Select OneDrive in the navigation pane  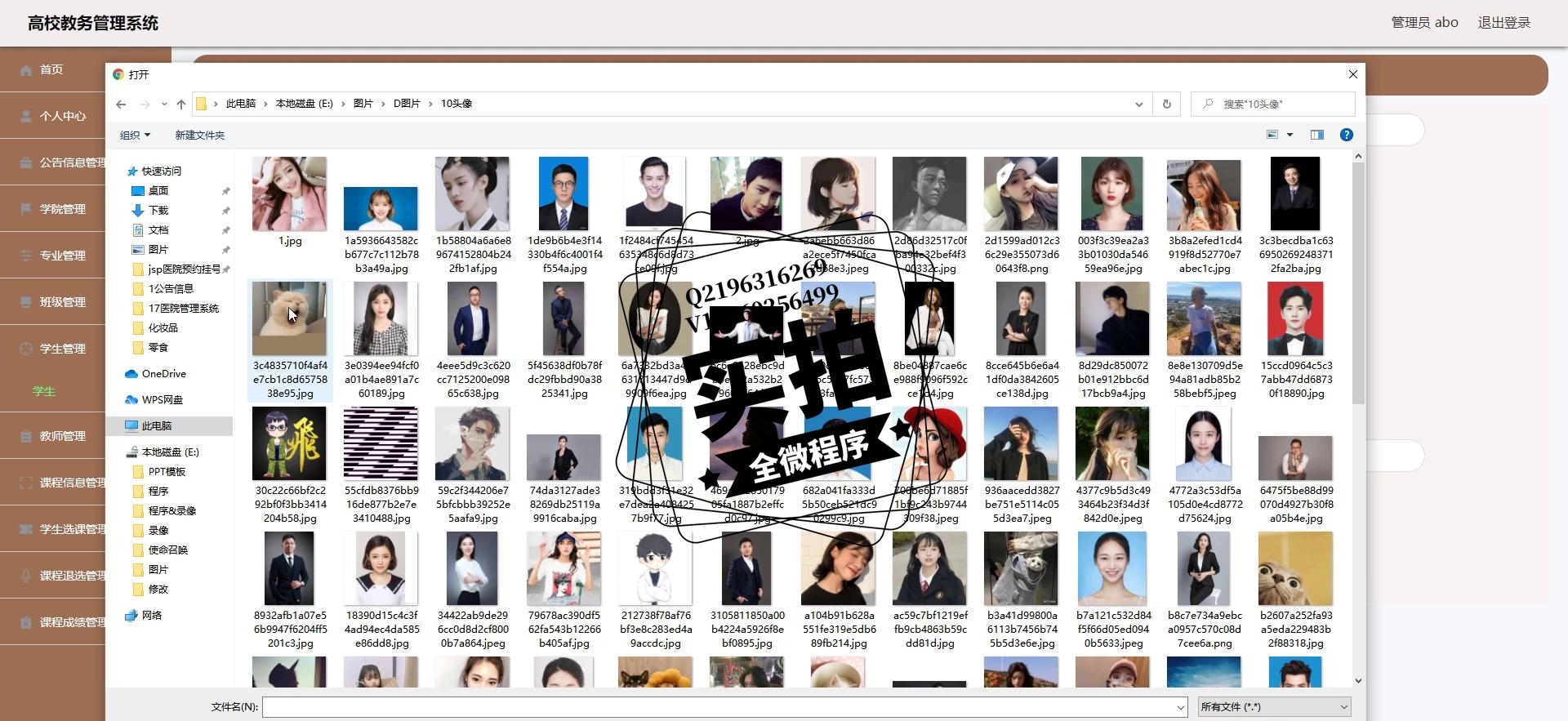pos(163,373)
